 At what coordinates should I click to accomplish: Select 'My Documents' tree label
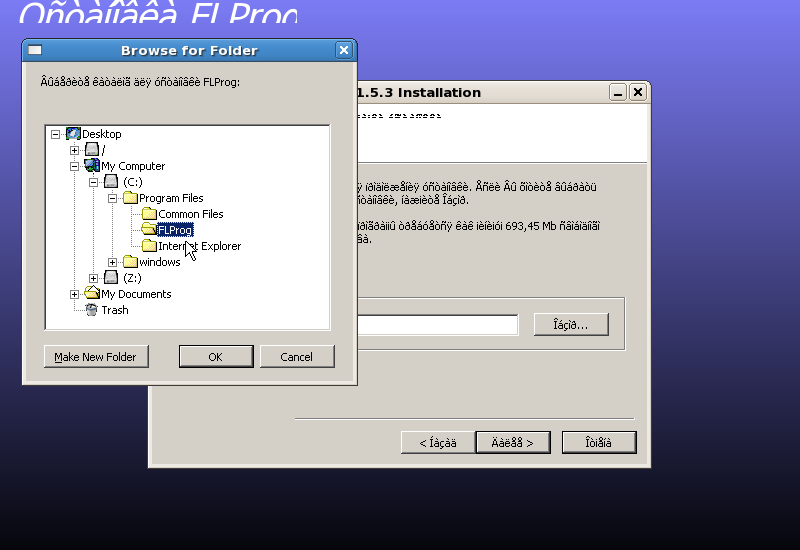click(136, 294)
